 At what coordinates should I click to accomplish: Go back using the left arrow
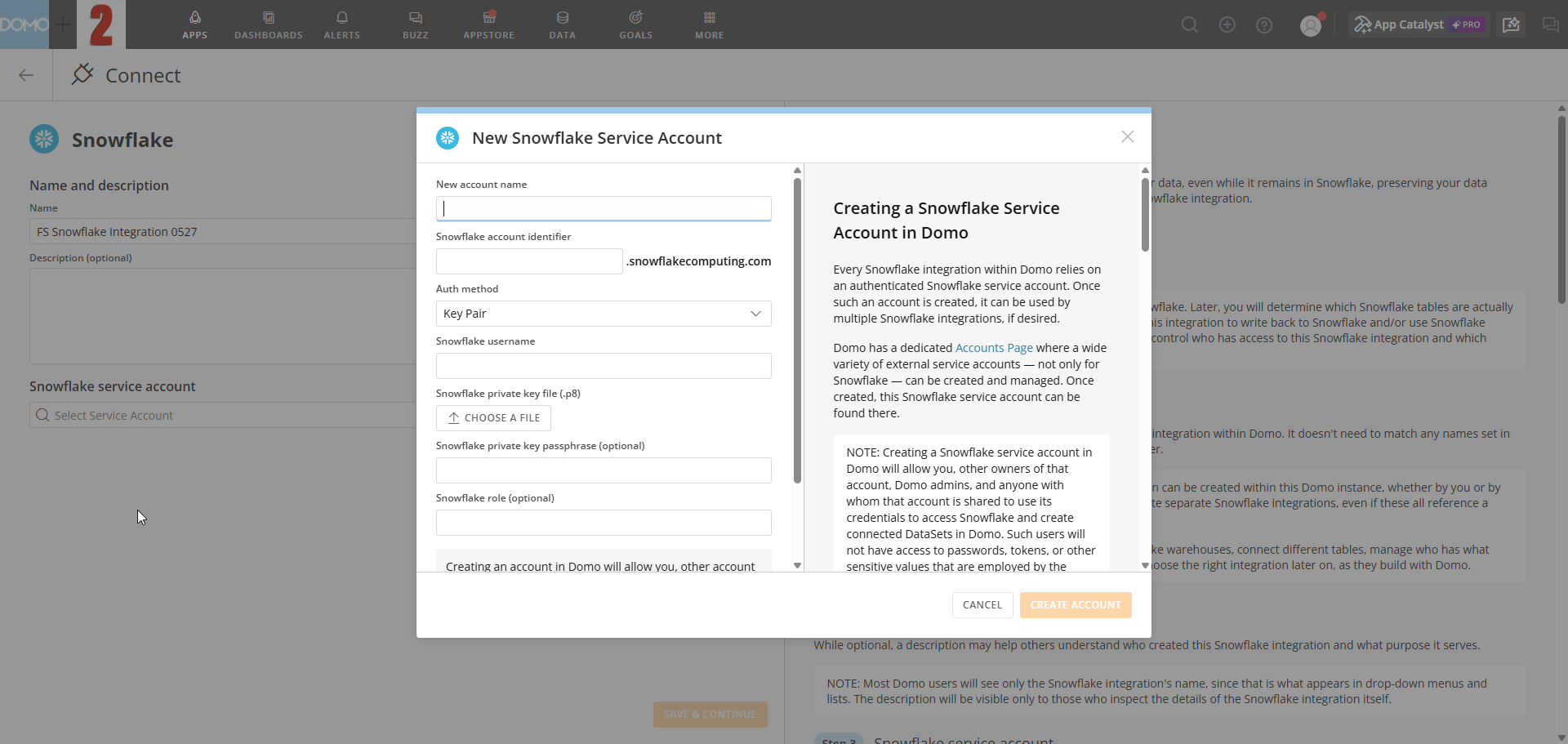(x=26, y=75)
